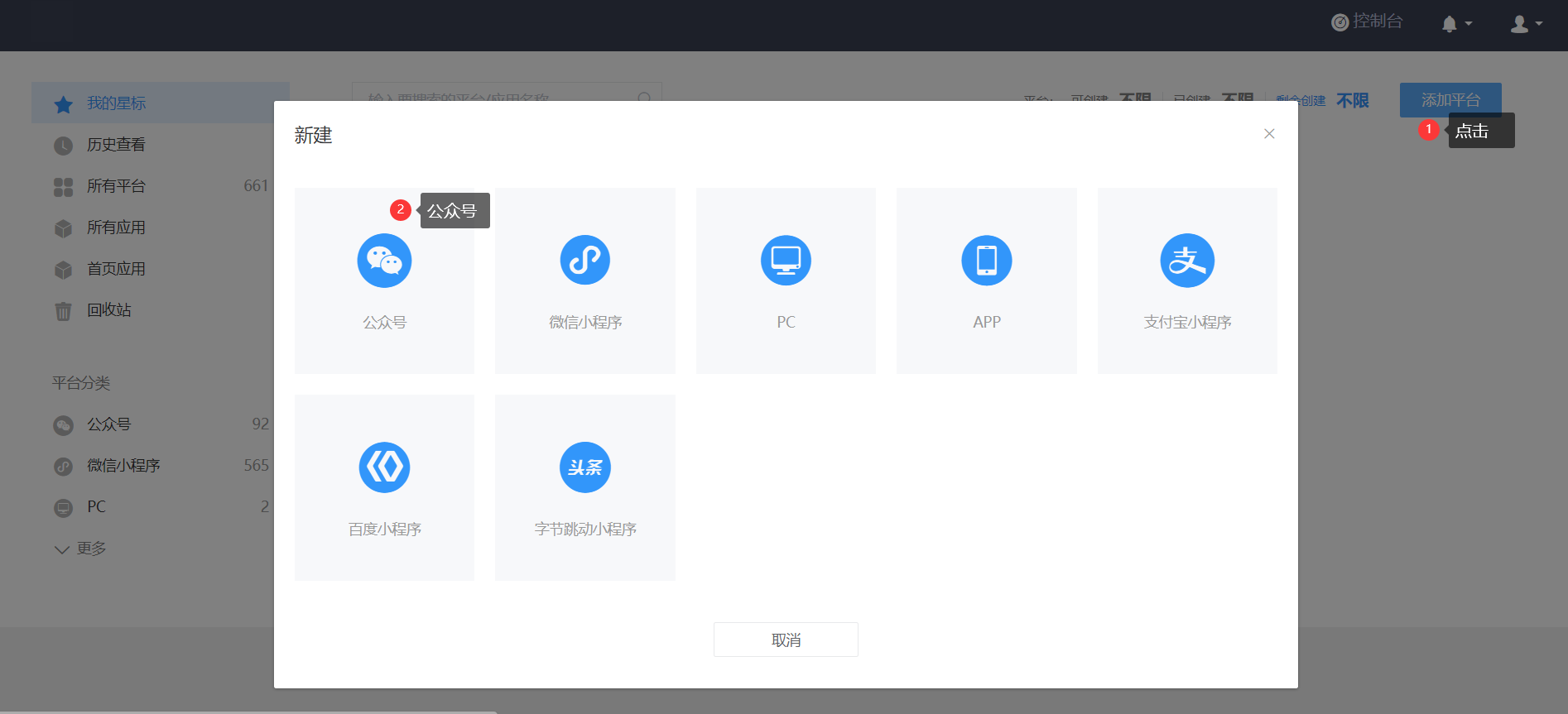1568x714 pixels.
Task: Click the 添加平台 button
Action: click(1450, 99)
